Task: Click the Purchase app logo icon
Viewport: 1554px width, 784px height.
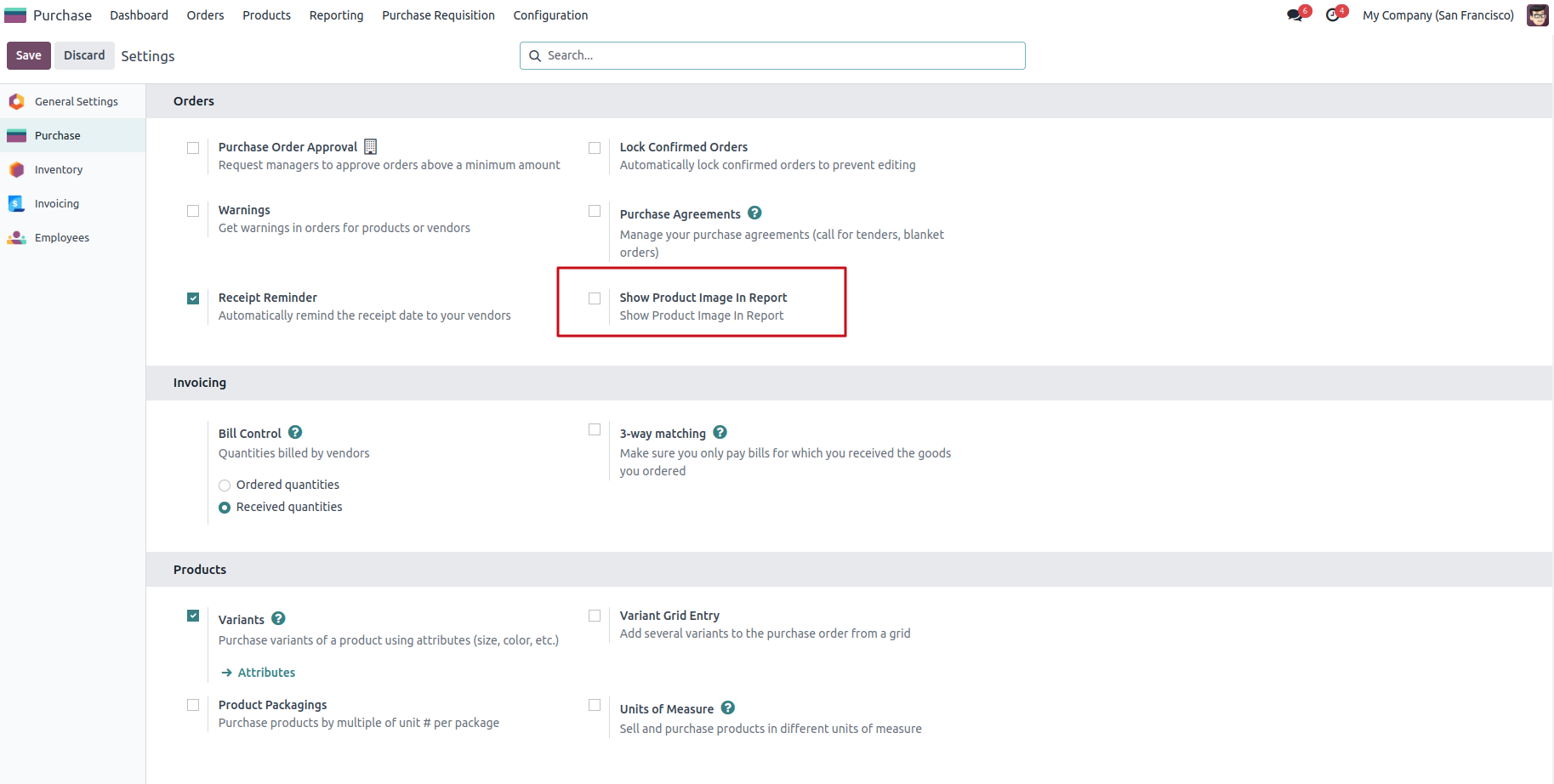Action: tap(15, 15)
